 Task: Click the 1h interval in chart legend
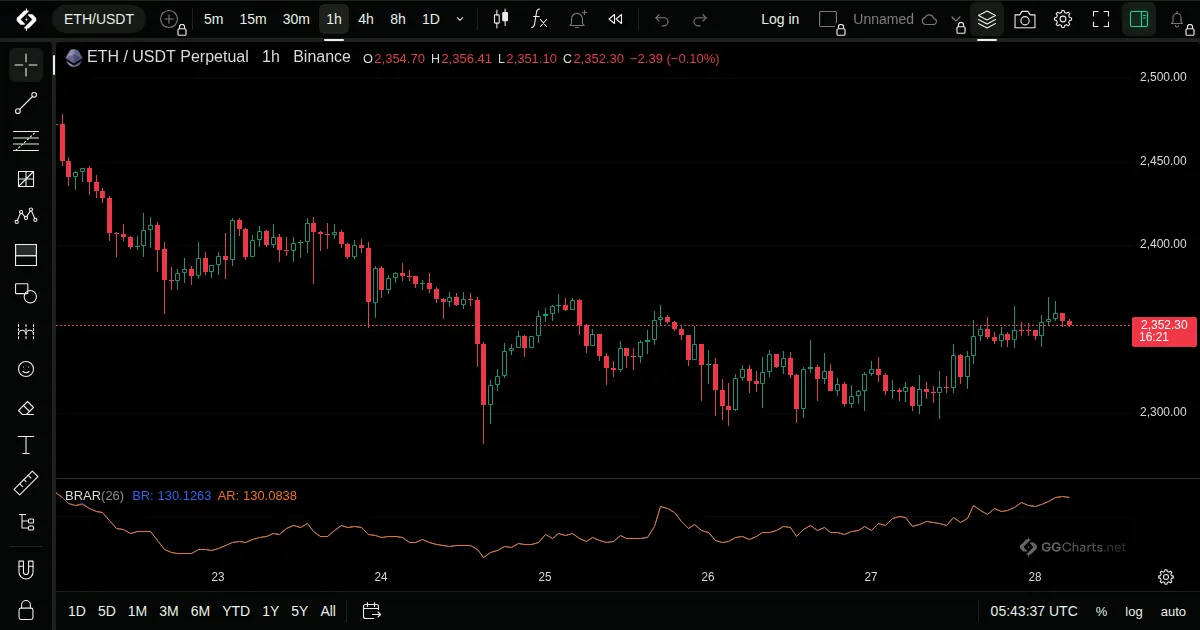271,57
